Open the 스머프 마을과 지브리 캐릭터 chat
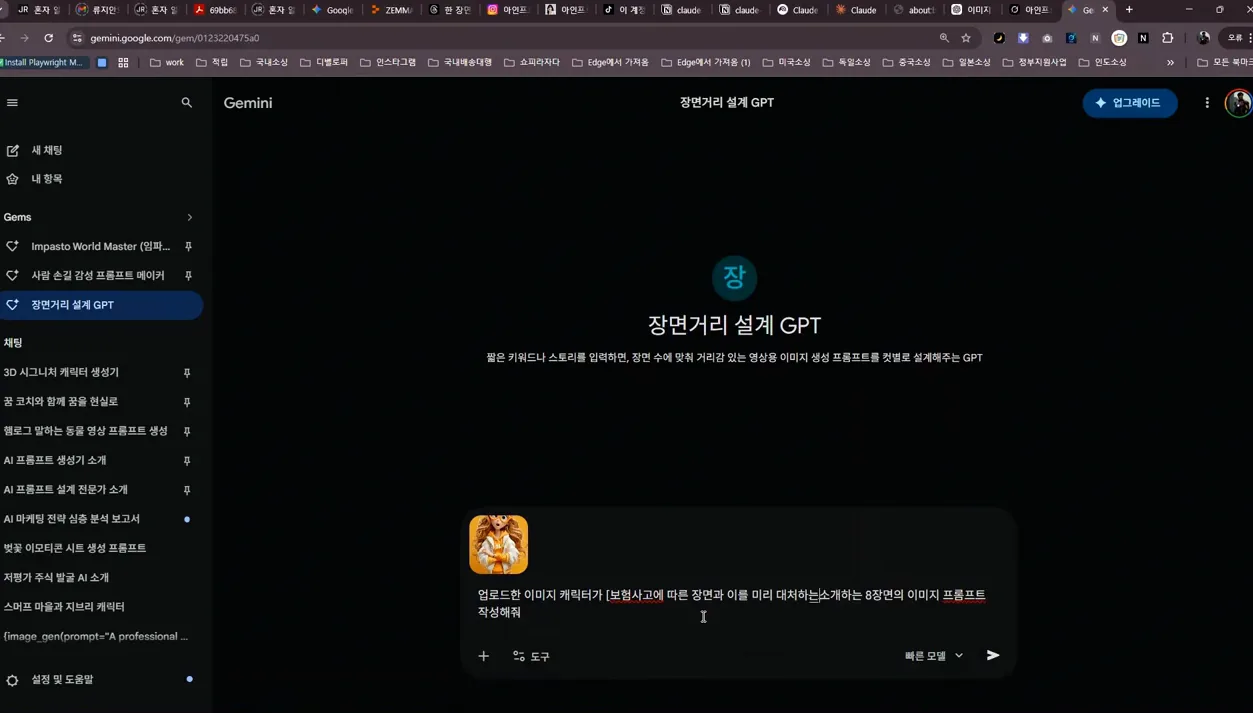 [64, 606]
